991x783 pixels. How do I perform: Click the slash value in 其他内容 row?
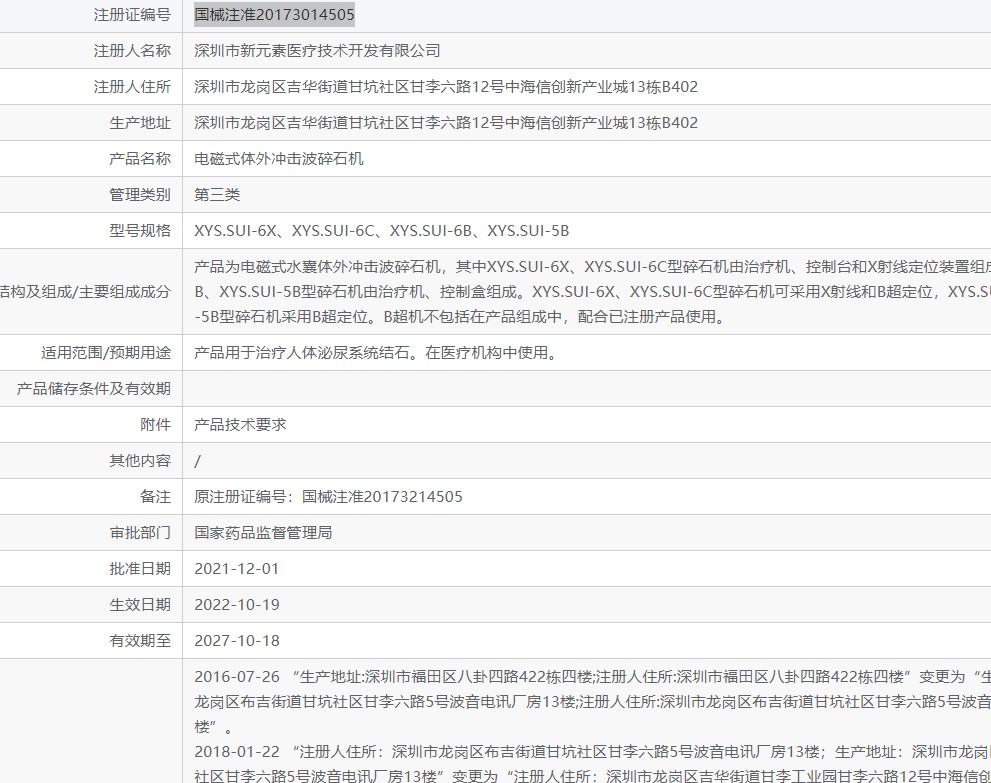pyautogui.click(x=197, y=461)
